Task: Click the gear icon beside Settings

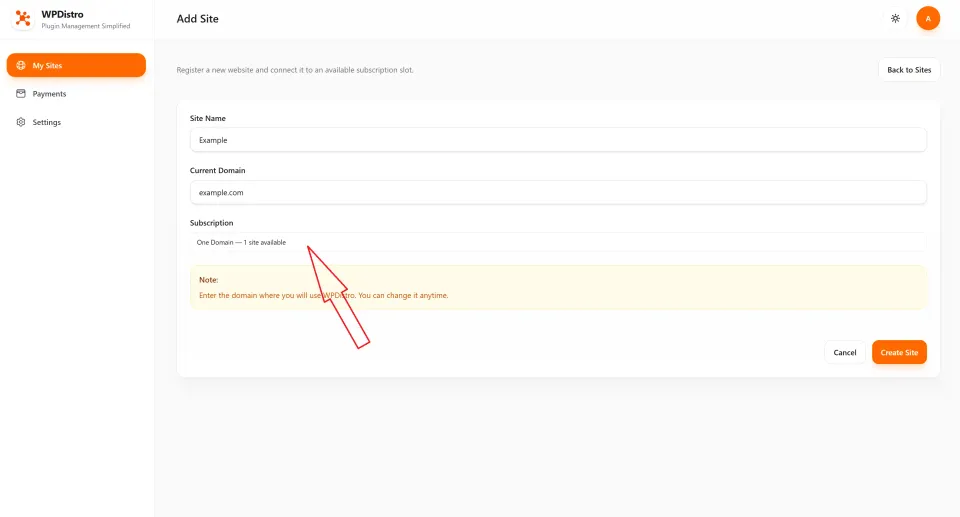Action: pyautogui.click(x=21, y=122)
